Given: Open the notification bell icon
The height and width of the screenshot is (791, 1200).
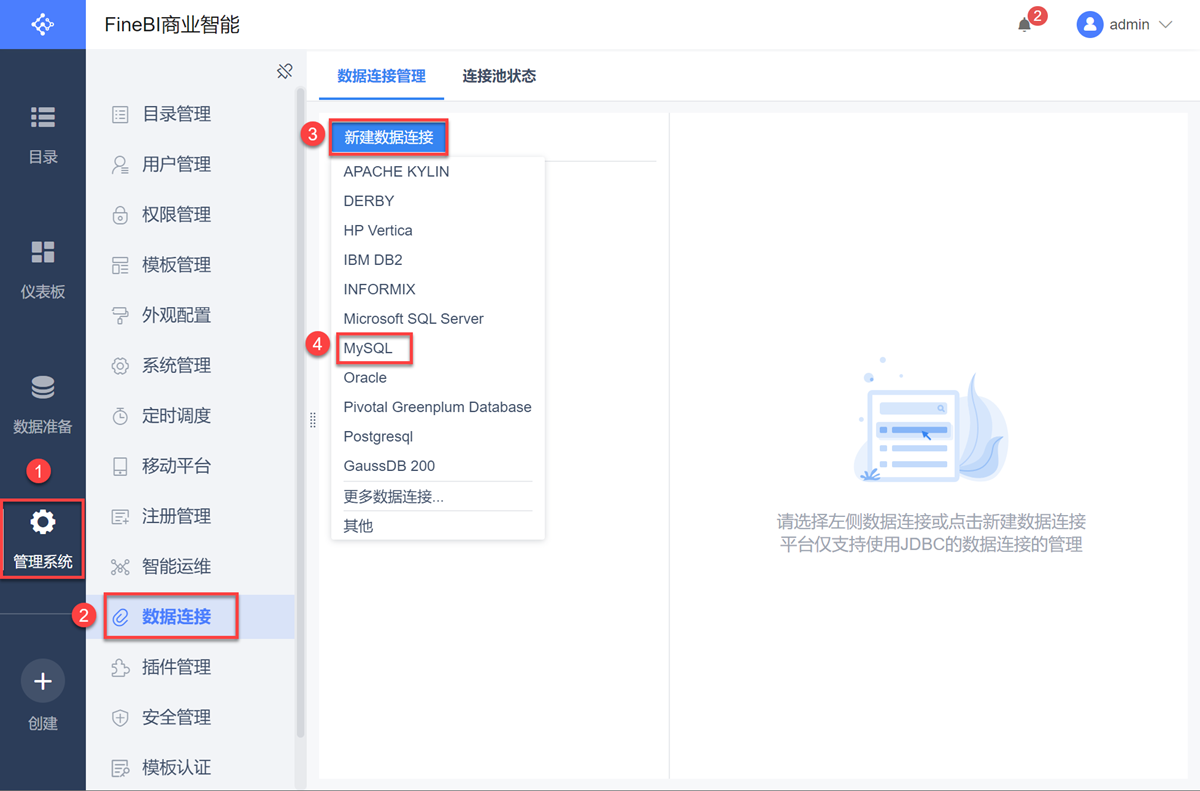Looking at the screenshot, I should [x=1024, y=25].
